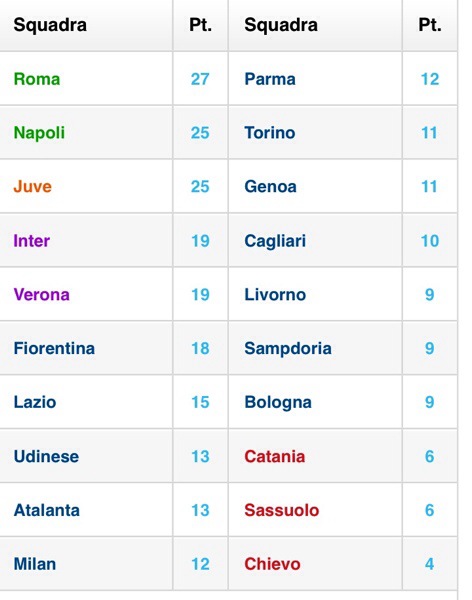
Task: Click the Chievo team entry
Action: click(x=272, y=564)
